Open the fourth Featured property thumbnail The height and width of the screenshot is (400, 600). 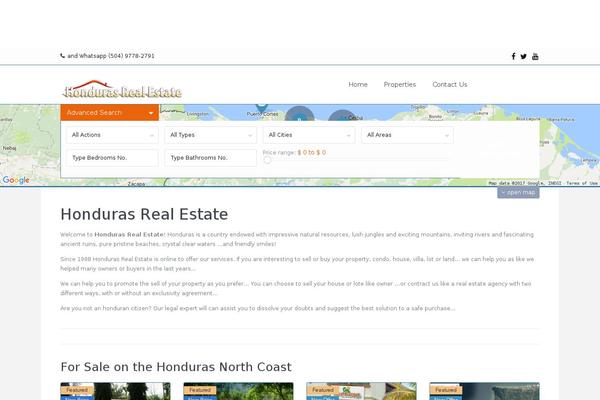[484, 391]
